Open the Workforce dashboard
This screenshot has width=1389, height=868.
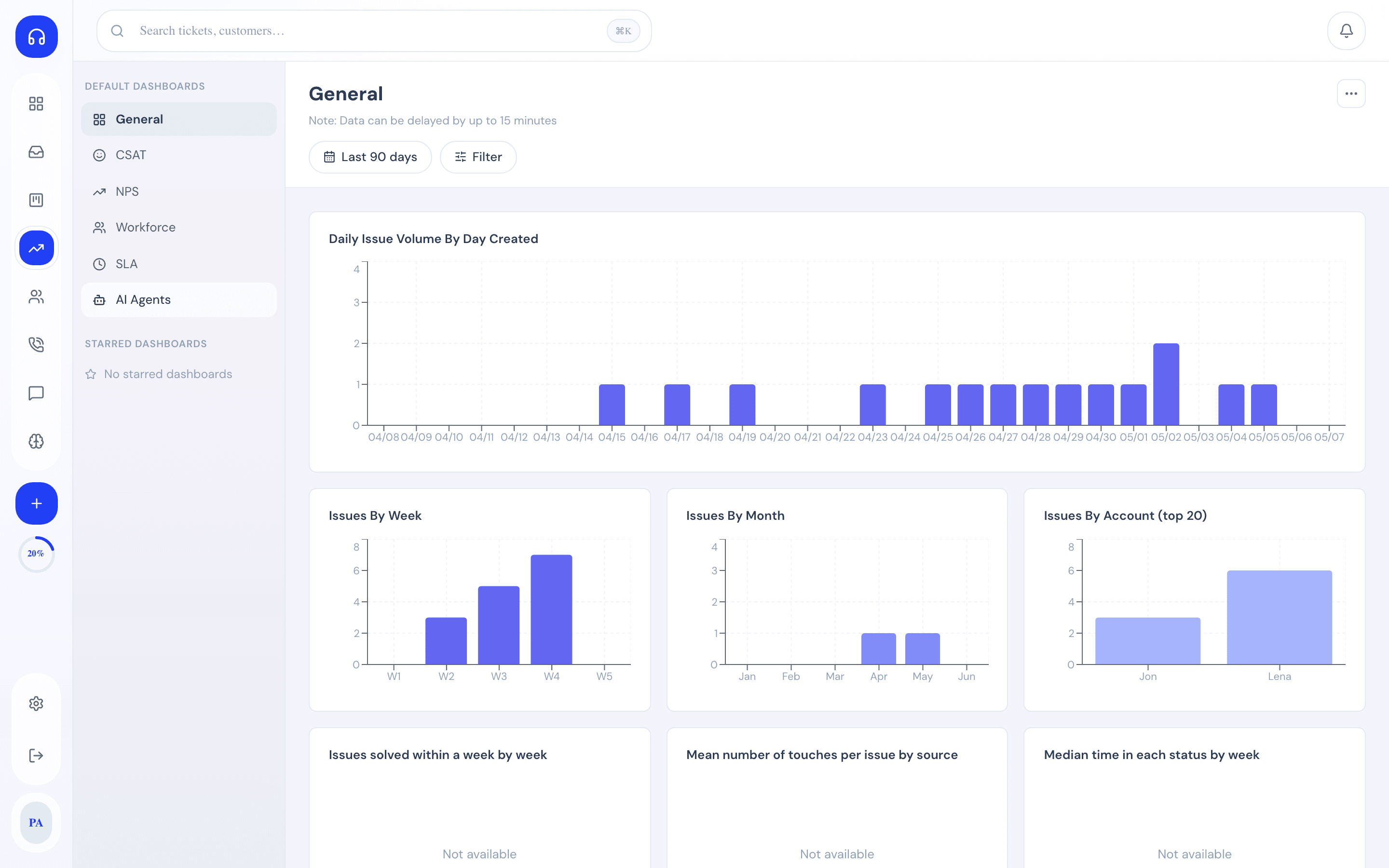point(178,227)
